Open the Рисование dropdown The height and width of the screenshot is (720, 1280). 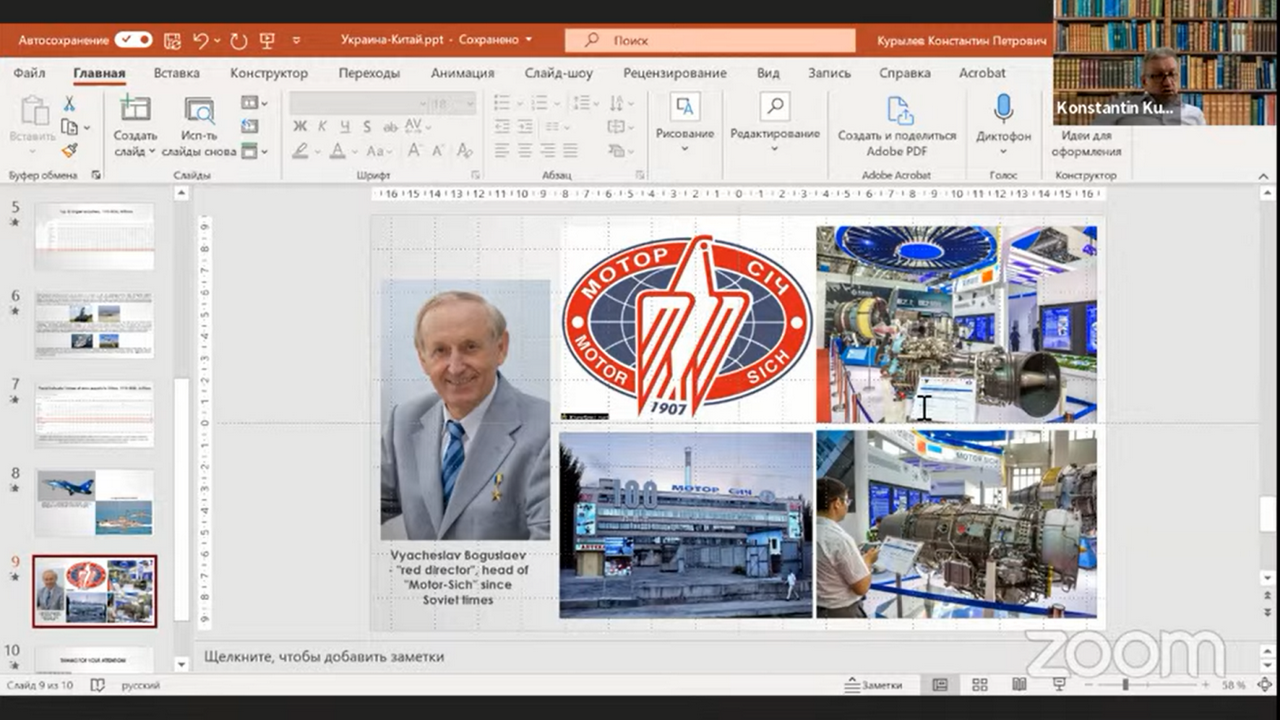click(x=685, y=124)
